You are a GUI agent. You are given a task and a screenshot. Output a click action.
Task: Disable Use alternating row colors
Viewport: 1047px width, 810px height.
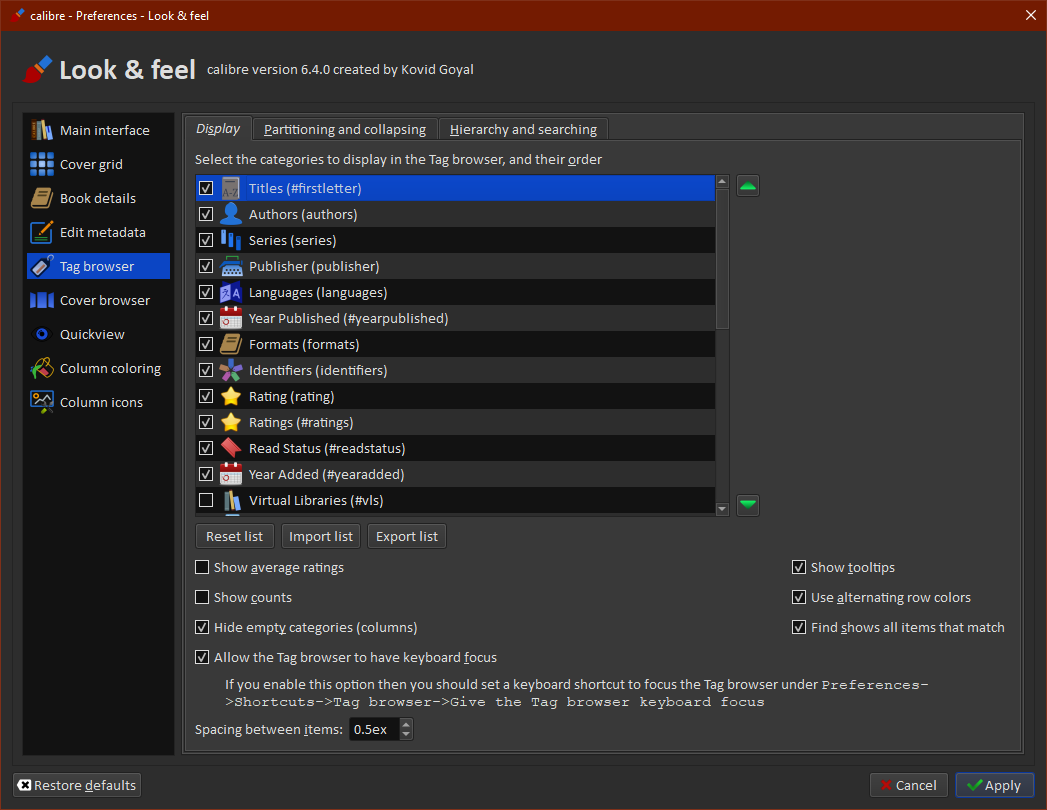point(799,598)
